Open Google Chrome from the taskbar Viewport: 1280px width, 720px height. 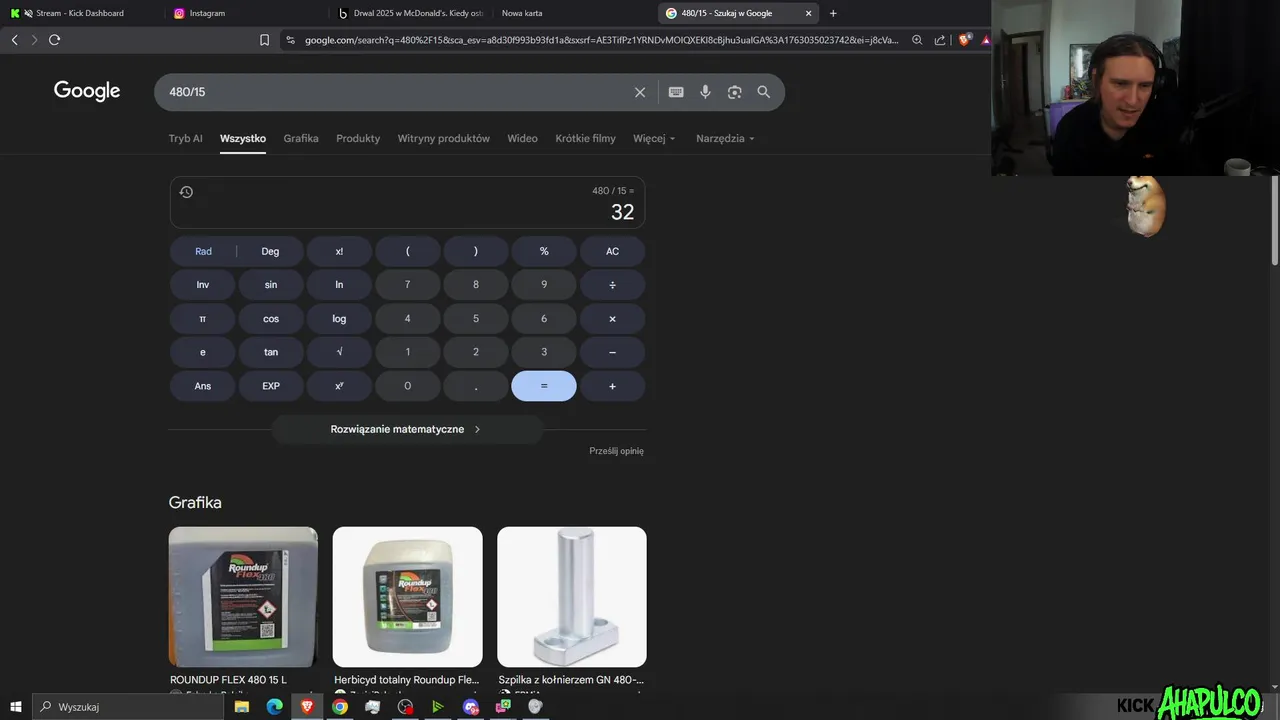point(340,706)
